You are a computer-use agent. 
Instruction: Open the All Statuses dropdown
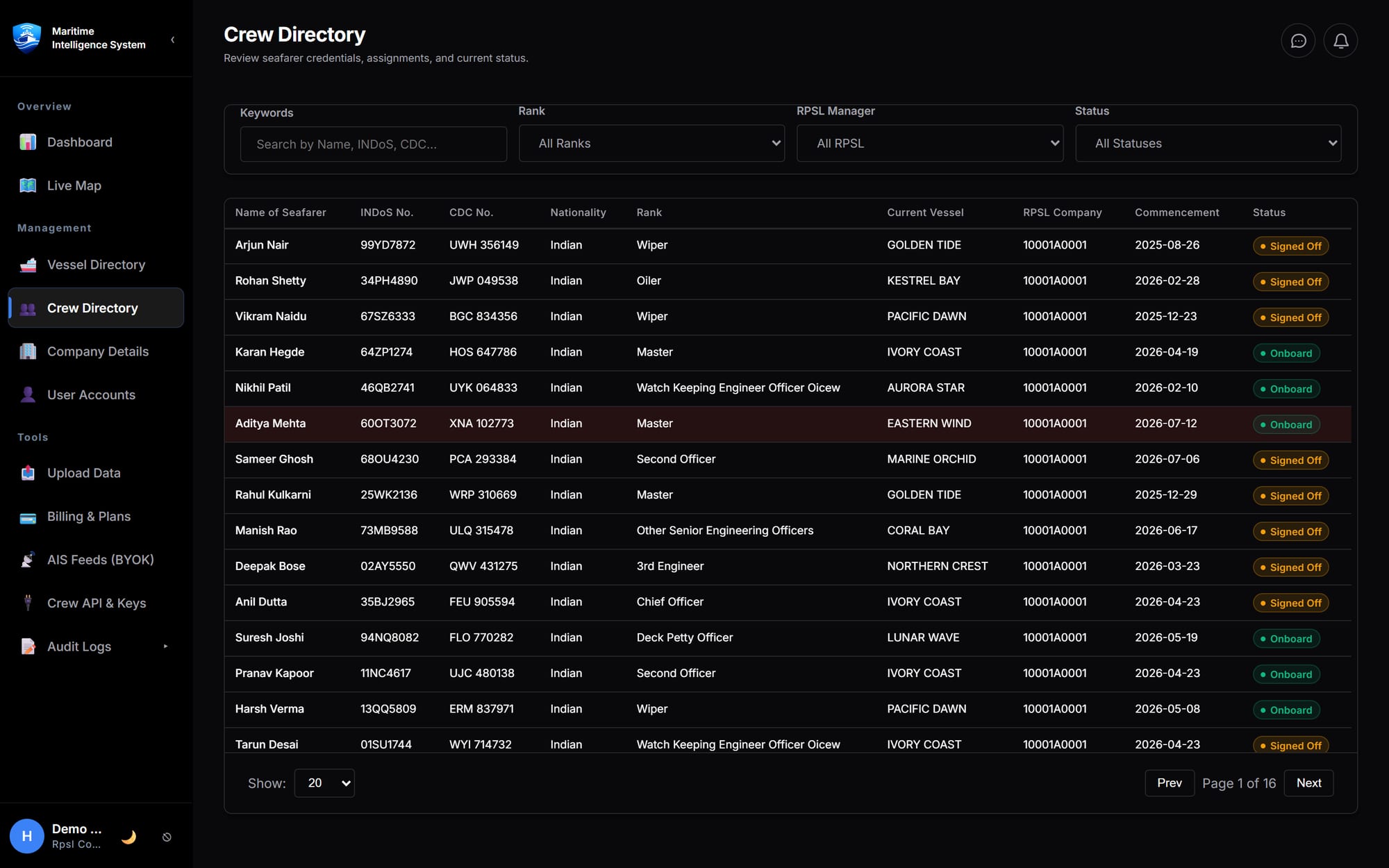(1208, 143)
